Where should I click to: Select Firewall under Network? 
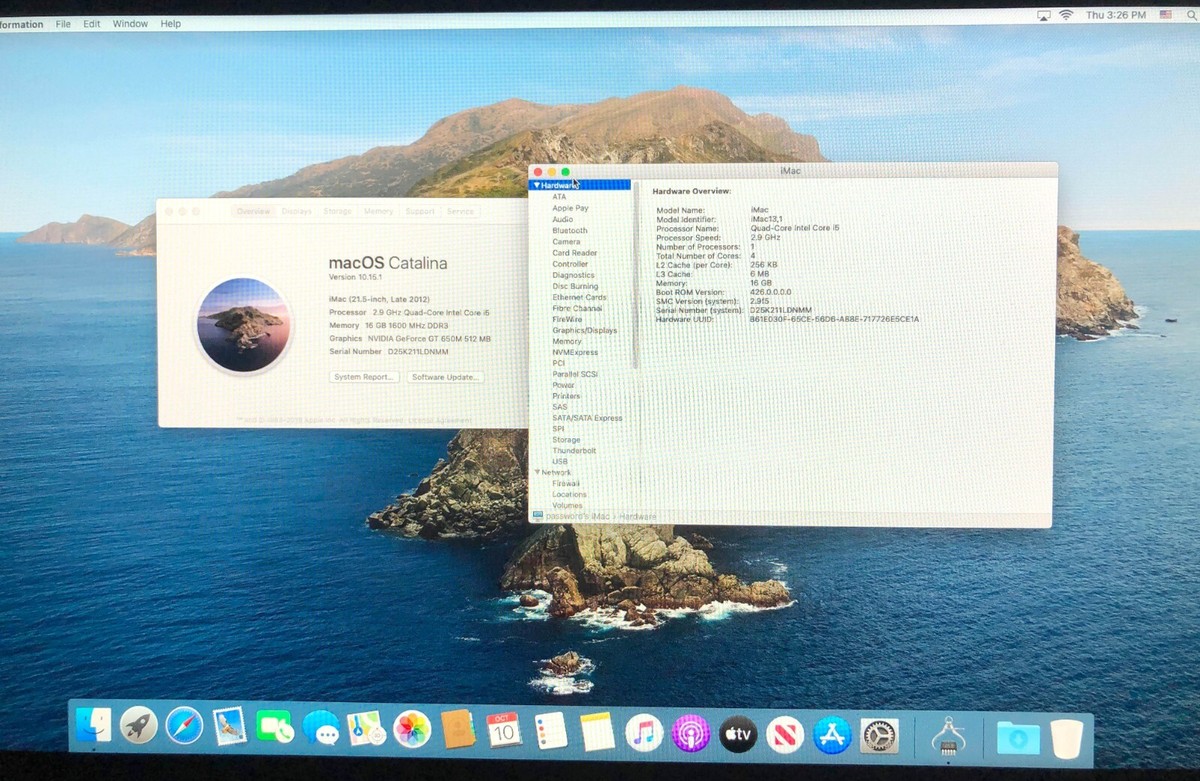[566, 483]
